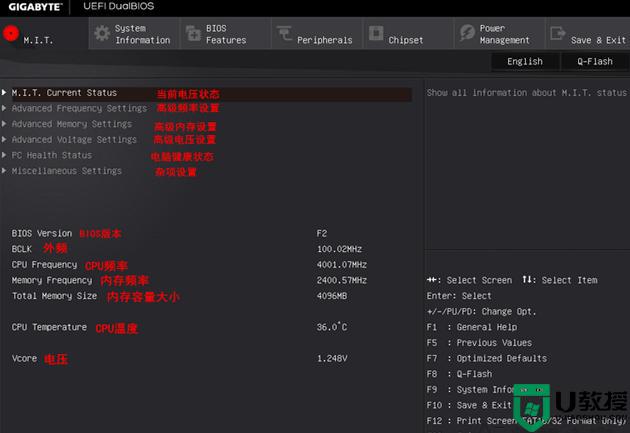
Task: Switch to System Information tab
Action: pos(134,34)
